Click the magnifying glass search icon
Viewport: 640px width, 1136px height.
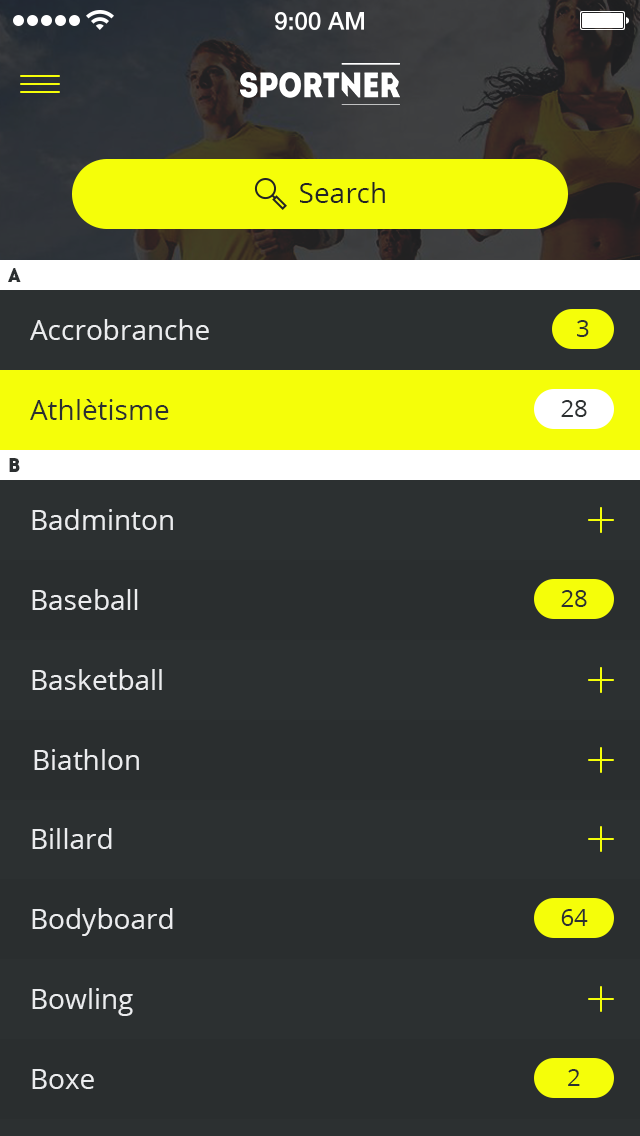coord(270,193)
